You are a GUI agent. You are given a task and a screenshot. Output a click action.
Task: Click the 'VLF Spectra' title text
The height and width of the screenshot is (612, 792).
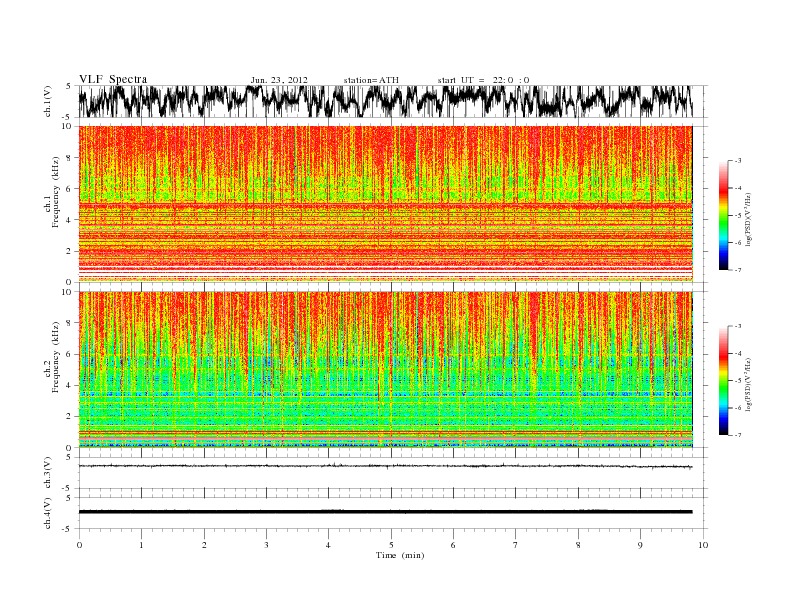point(113,79)
